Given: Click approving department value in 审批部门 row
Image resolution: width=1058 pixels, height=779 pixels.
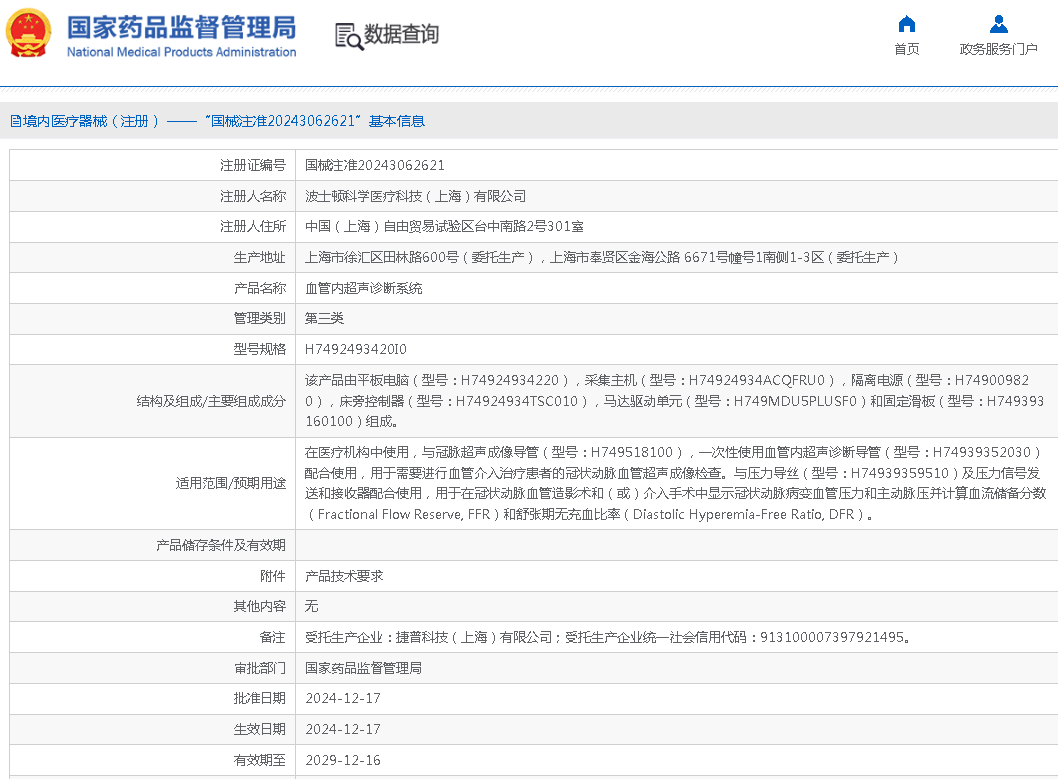Looking at the screenshot, I should (363, 668).
